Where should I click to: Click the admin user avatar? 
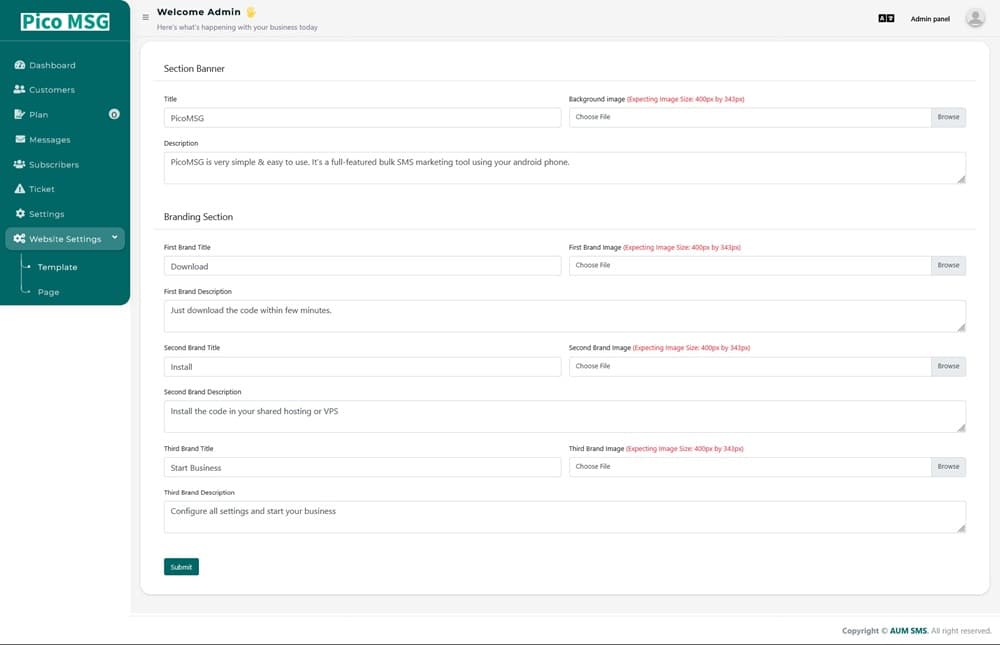[975, 18]
